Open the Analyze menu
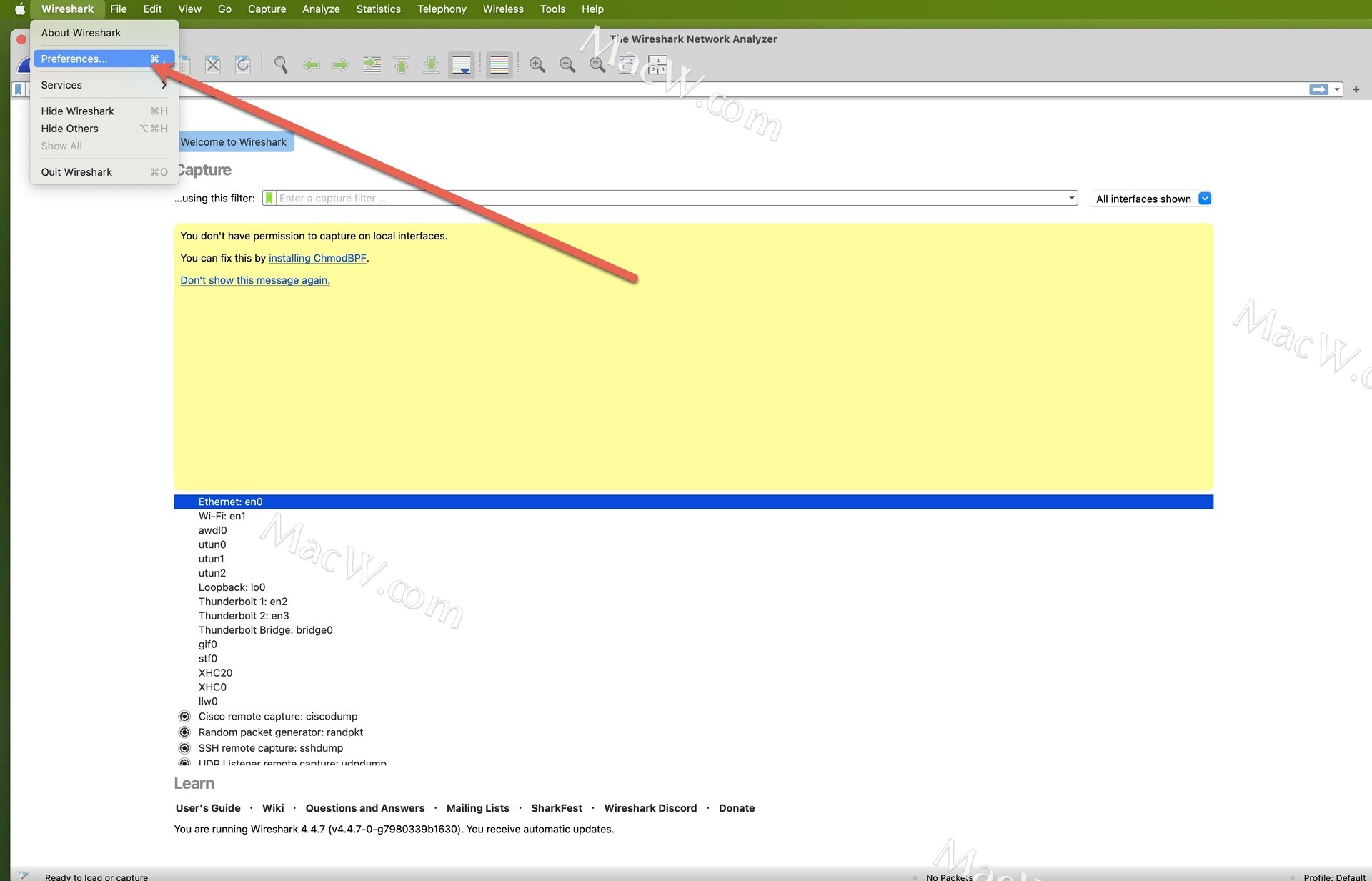The image size is (1372, 881). point(321,9)
